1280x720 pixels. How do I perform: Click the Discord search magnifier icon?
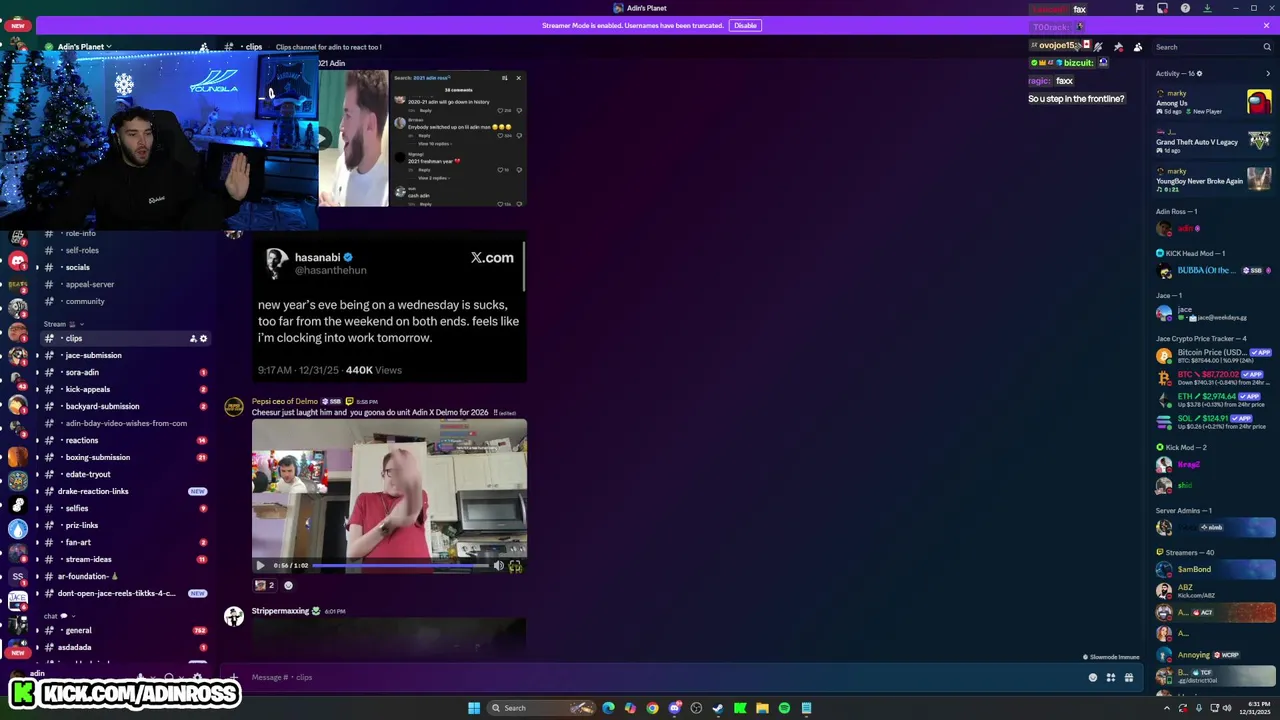tap(1267, 47)
